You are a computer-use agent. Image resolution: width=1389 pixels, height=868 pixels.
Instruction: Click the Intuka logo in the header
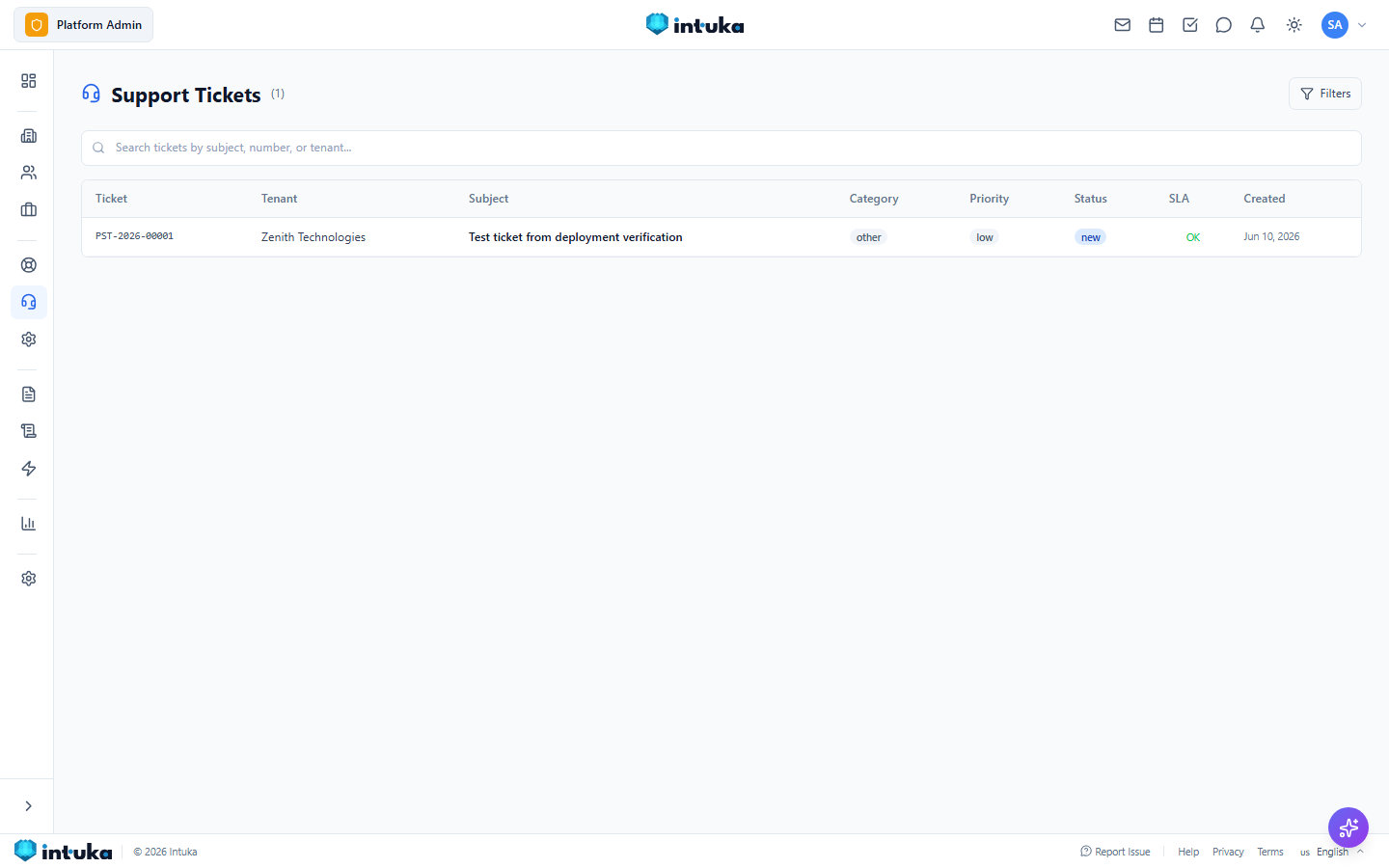tap(694, 25)
